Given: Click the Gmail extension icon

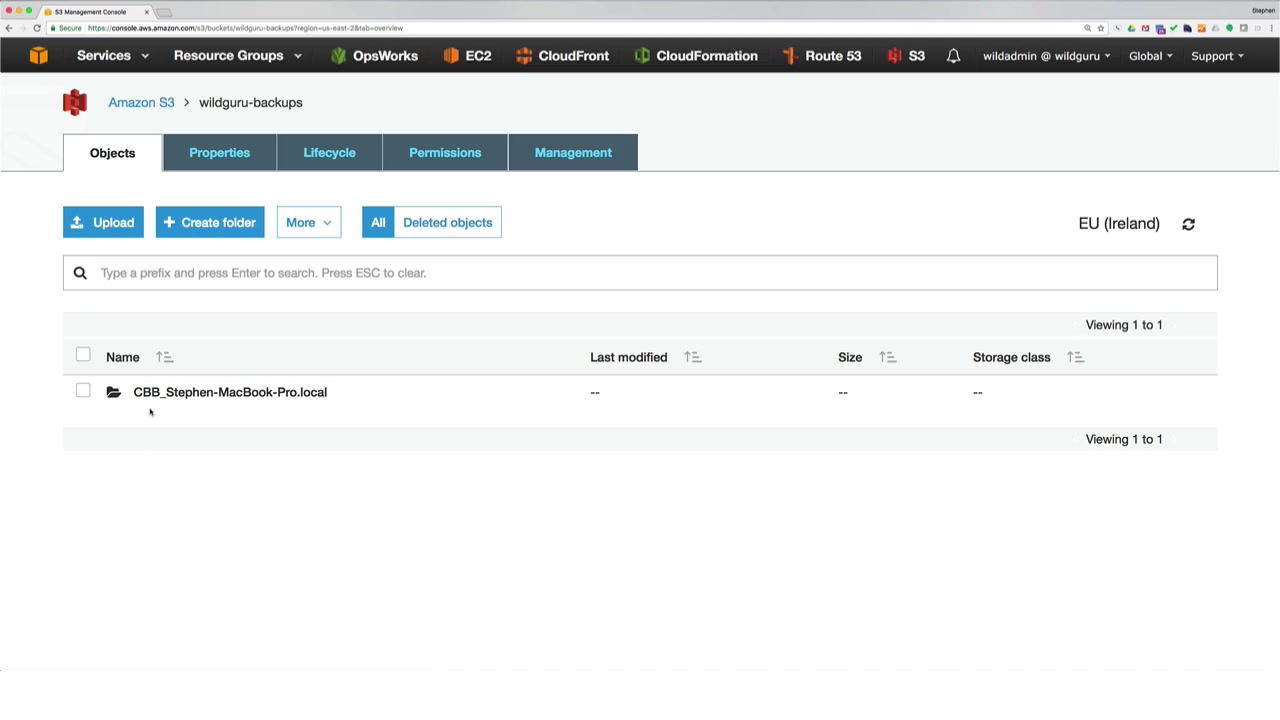Looking at the screenshot, I should click(x=1145, y=28).
